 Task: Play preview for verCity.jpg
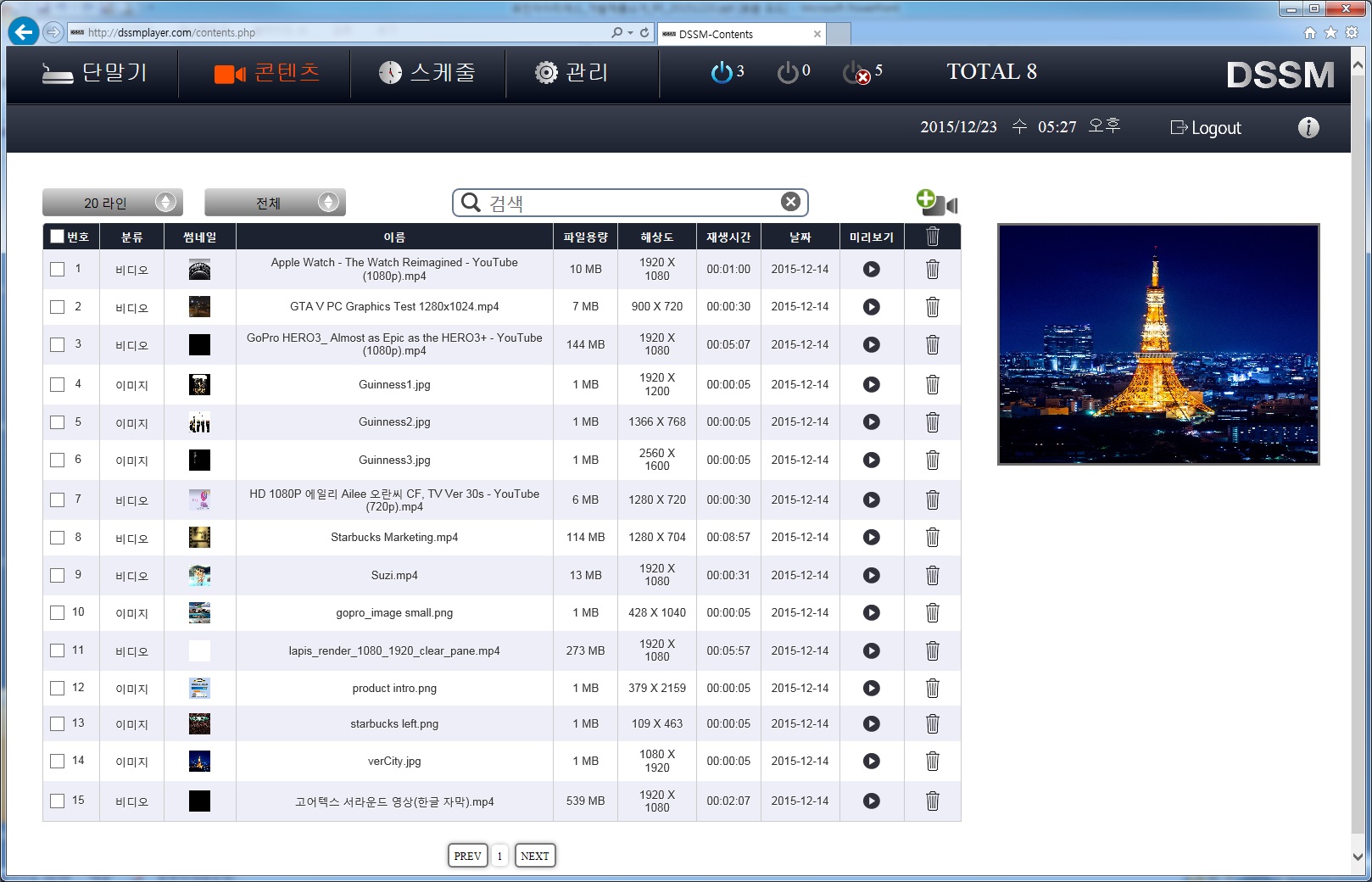point(871,762)
